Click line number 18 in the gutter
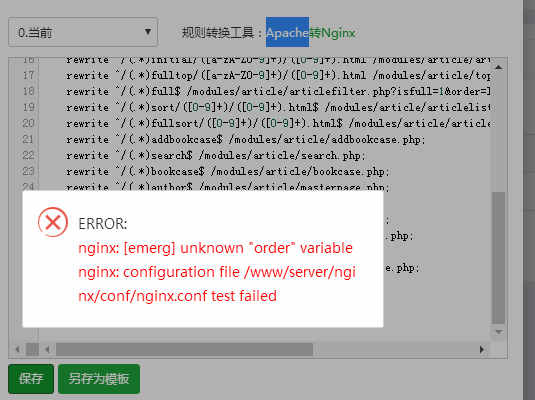The width and height of the screenshot is (535, 400). tap(28, 91)
